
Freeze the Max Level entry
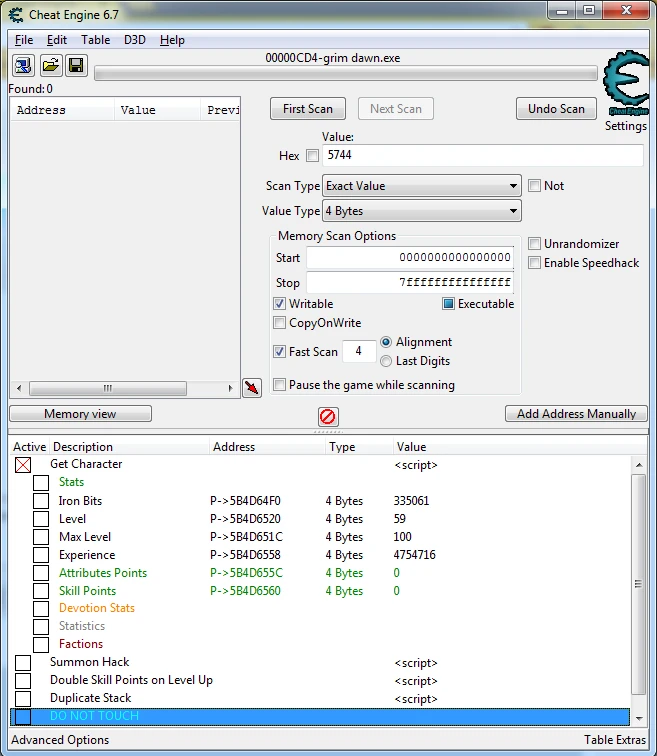coord(41,537)
